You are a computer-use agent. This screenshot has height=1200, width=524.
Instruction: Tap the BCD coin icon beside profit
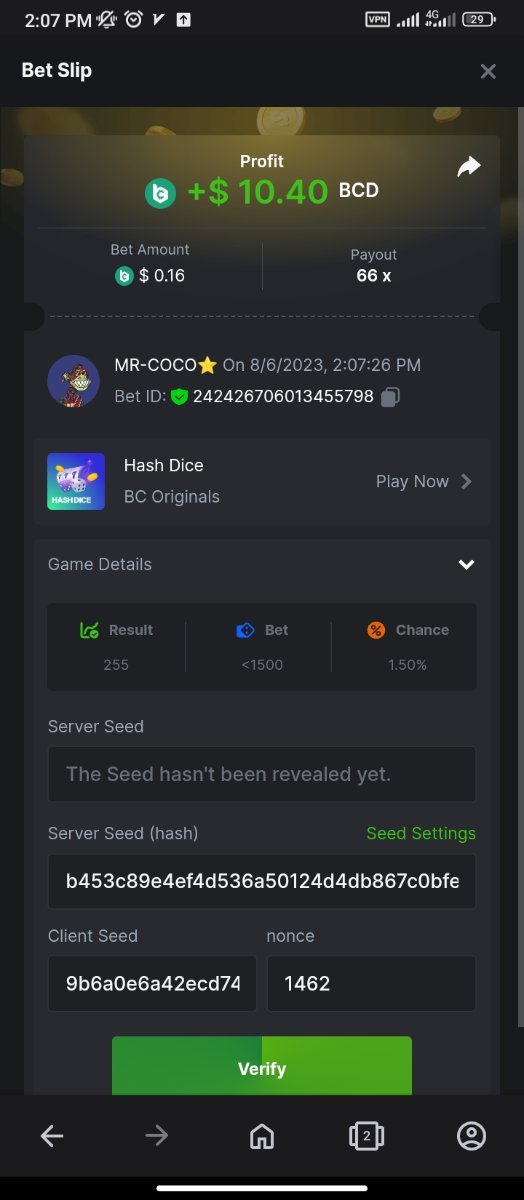(161, 192)
